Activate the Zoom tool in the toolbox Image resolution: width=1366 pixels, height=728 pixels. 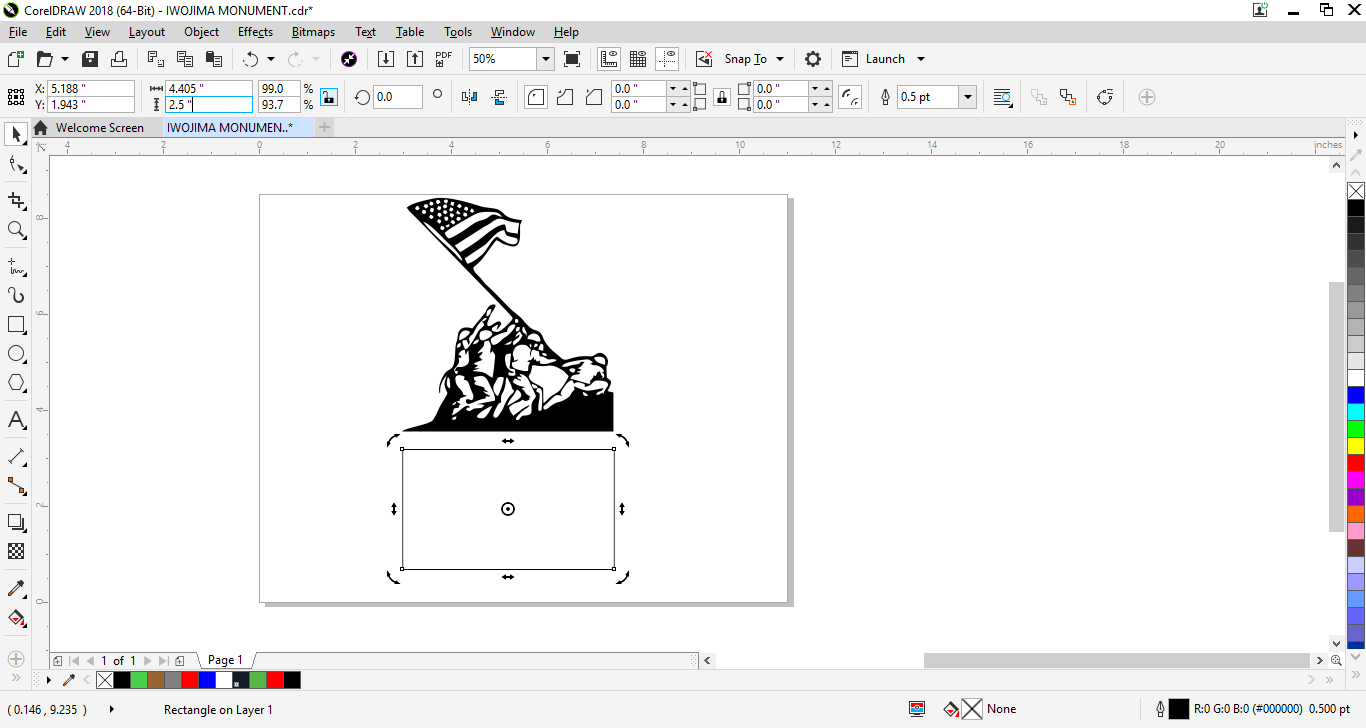[x=16, y=230]
